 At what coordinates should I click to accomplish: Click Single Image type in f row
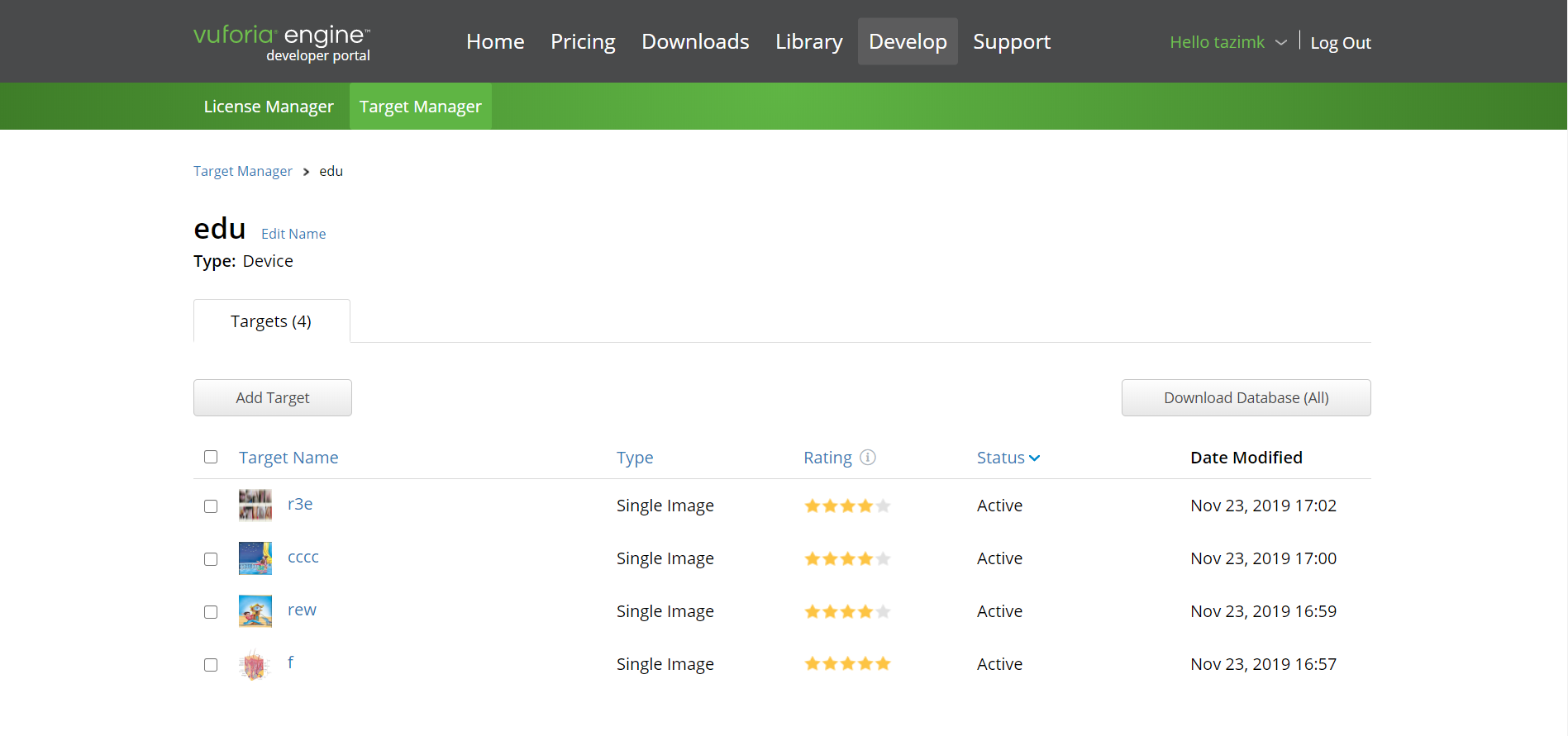pos(665,664)
